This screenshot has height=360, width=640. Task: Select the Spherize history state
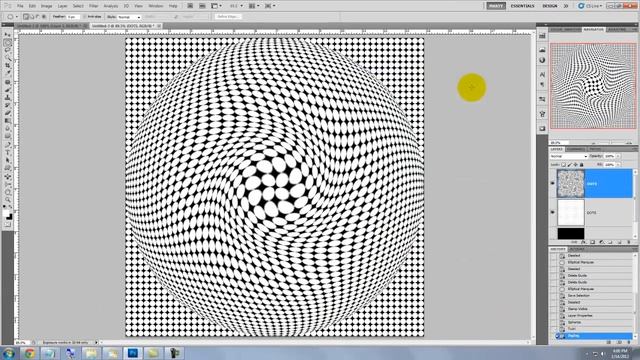click(574, 322)
